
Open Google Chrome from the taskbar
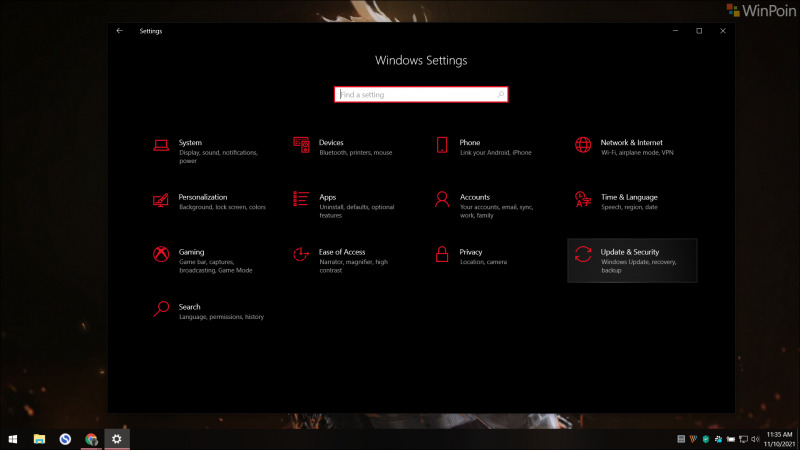91,439
